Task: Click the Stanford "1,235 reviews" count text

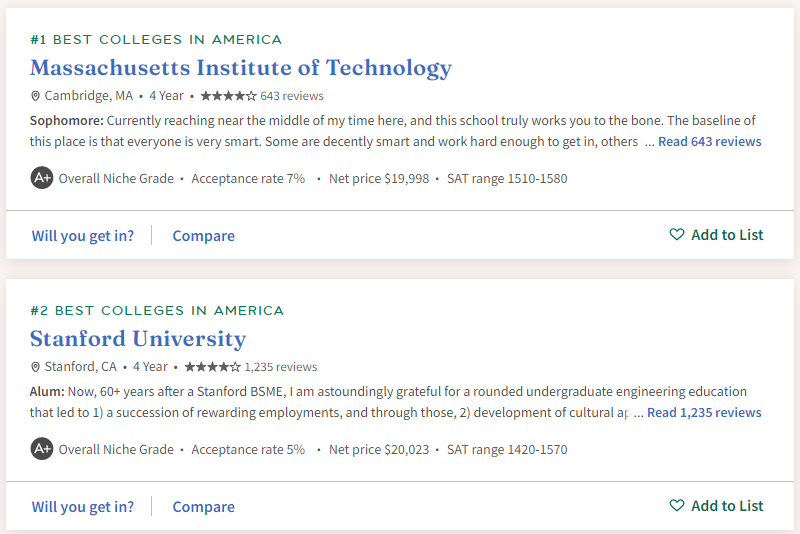Action: pos(281,367)
